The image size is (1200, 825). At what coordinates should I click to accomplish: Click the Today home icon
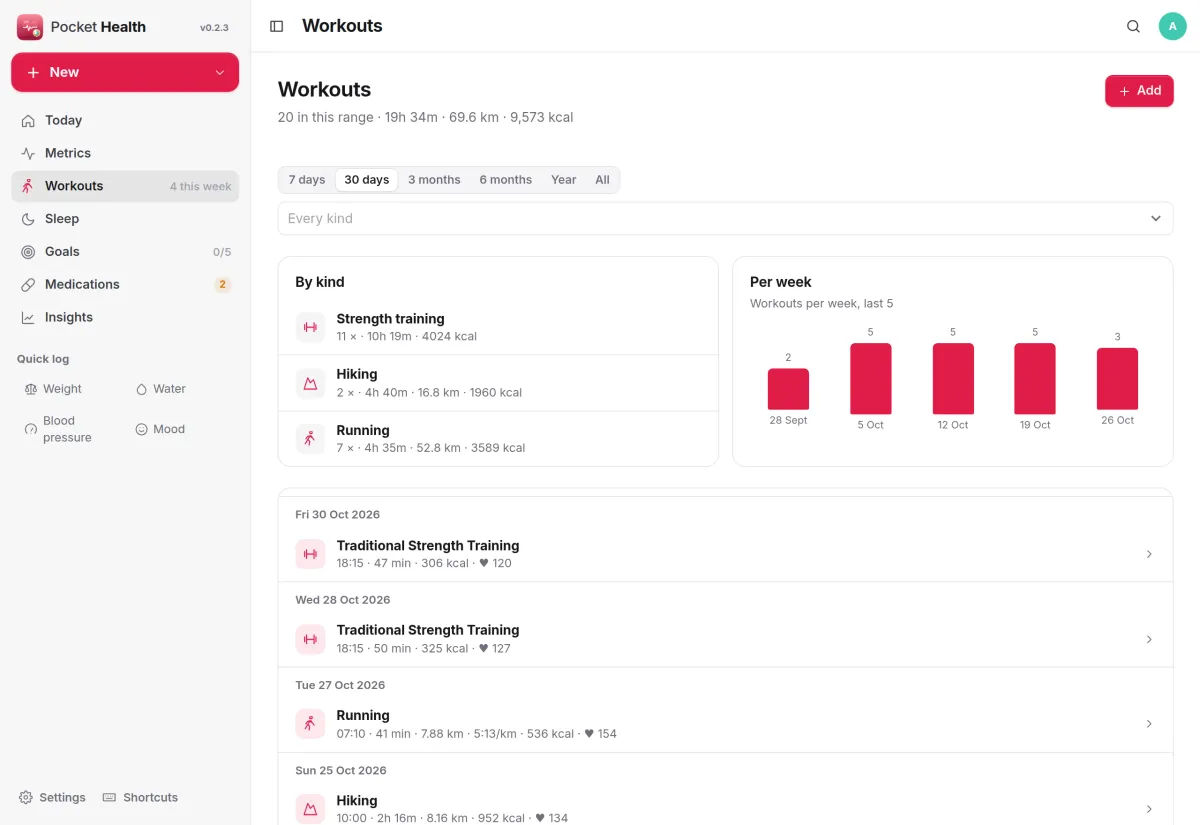pyautogui.click(x=28, y=120)
